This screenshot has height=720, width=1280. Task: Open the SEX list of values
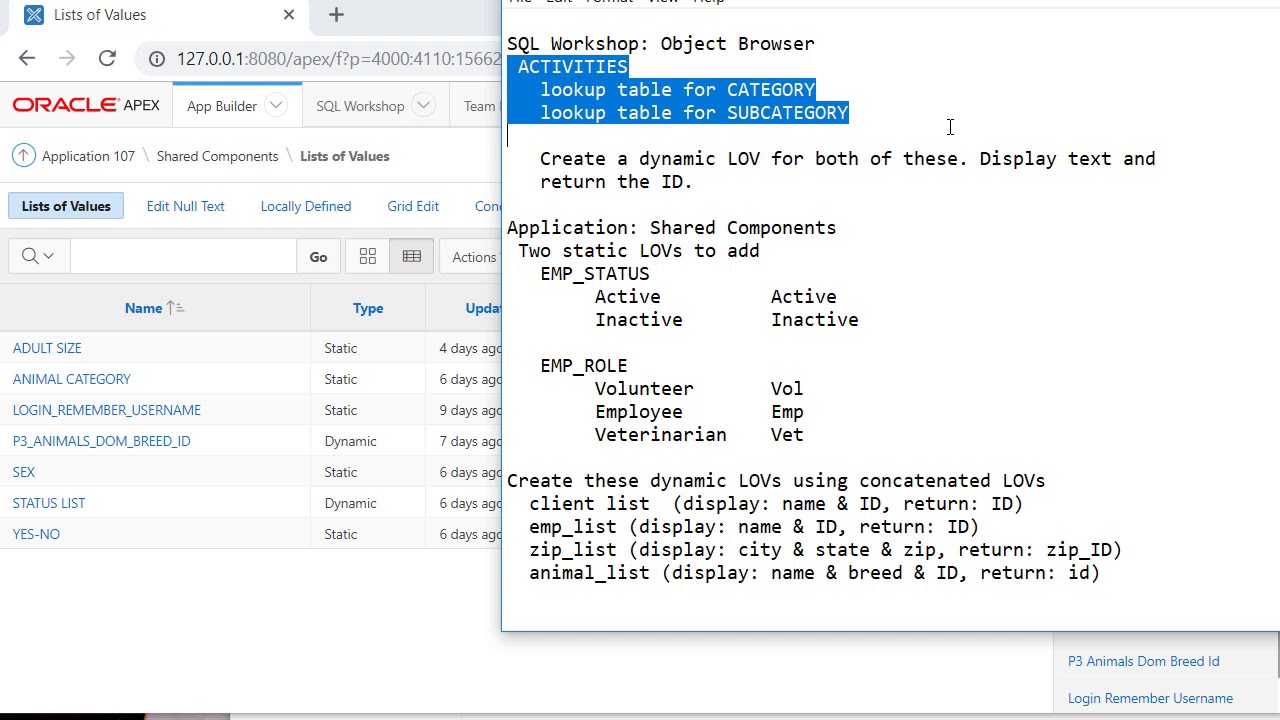coord(24,472)
